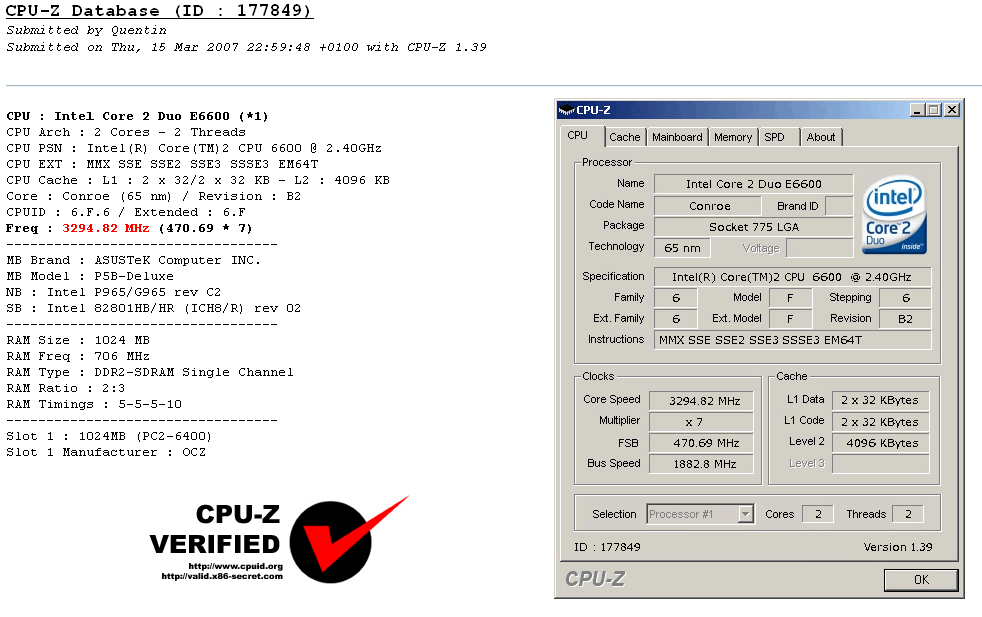Click the FSB field 470.69 MHz
The height and width of the screenshot is (617, 982).
click(701, 443)
